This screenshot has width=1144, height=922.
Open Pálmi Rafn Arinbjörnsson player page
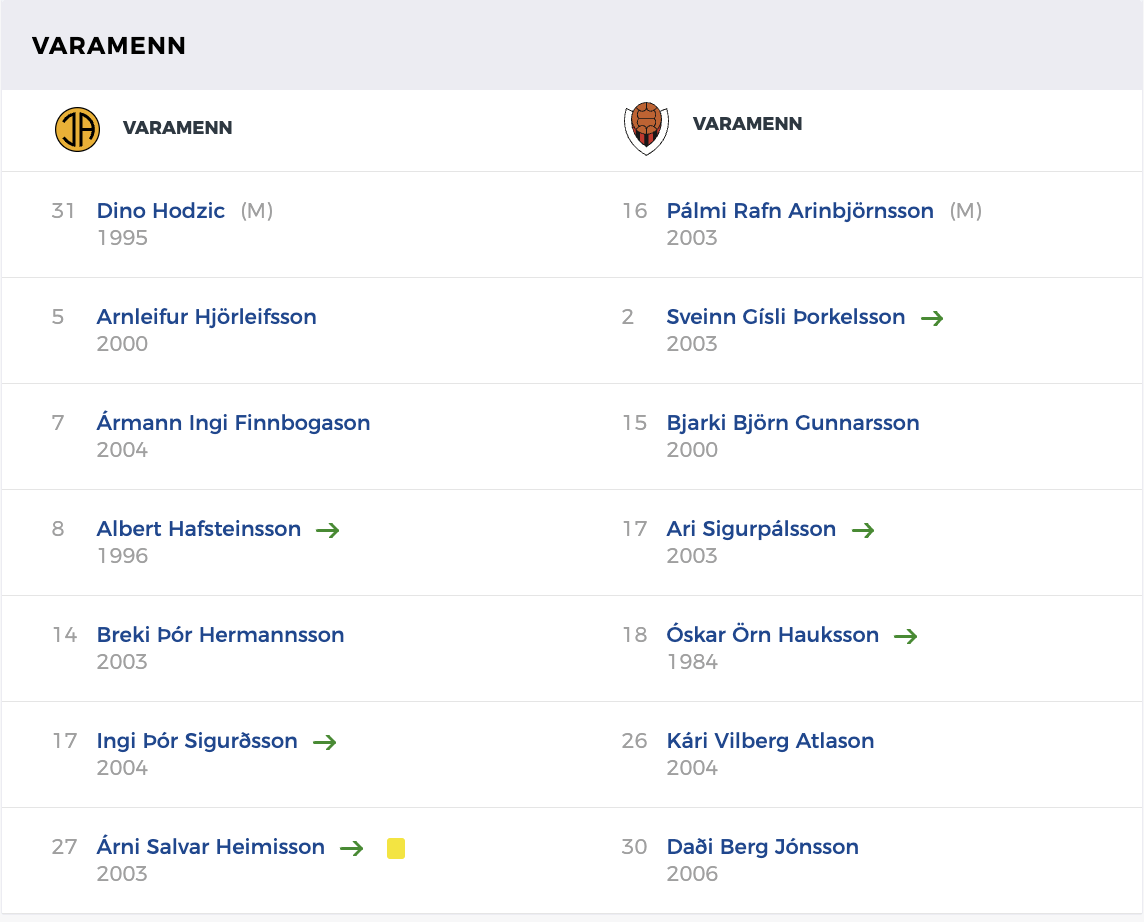coord(800,211)
